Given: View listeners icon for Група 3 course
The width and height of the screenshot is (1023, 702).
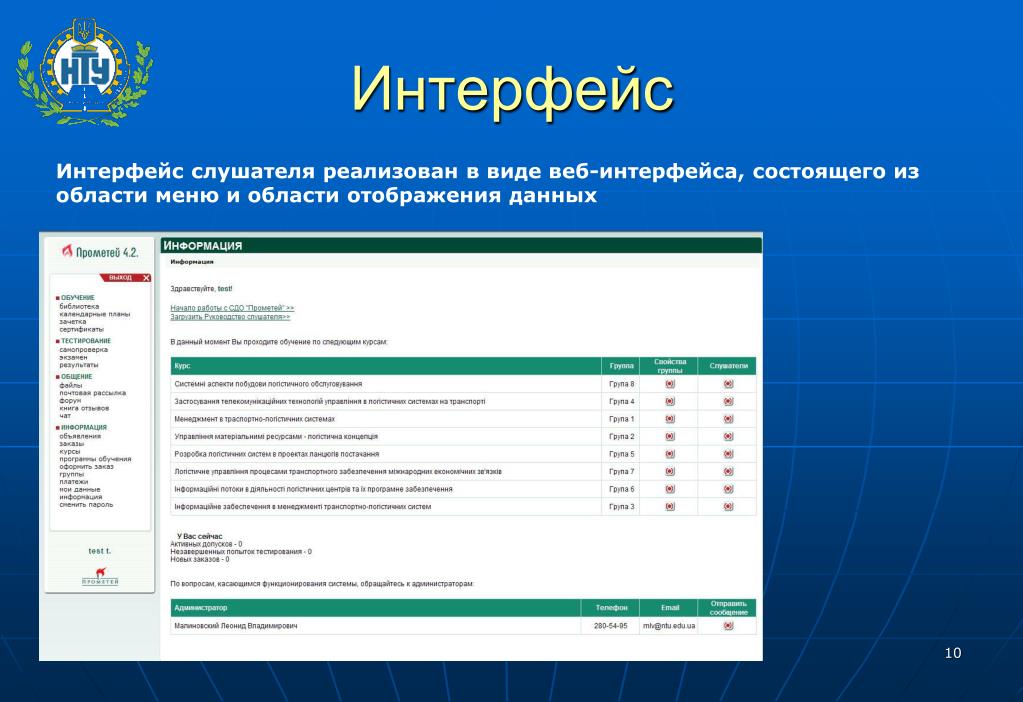Looking at the screenshot, I should point(729,506).
